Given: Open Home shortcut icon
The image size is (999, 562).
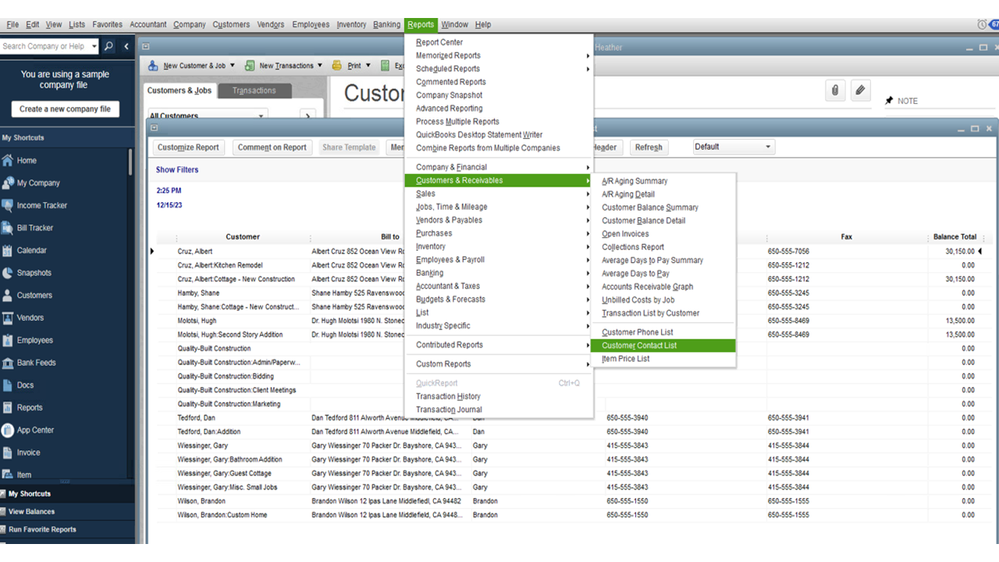Looking at the screenshot, I should tap(8, 161).
